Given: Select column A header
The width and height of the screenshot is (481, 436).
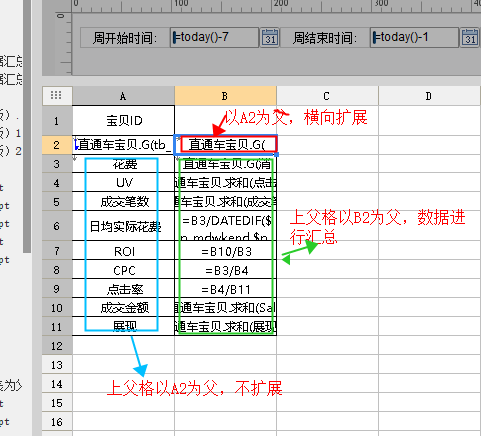Looking at the screenshot, I should tap(123, 96).
